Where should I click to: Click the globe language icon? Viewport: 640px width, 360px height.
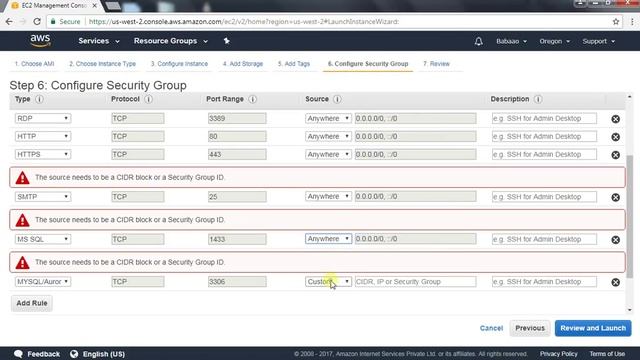(74, 353)
